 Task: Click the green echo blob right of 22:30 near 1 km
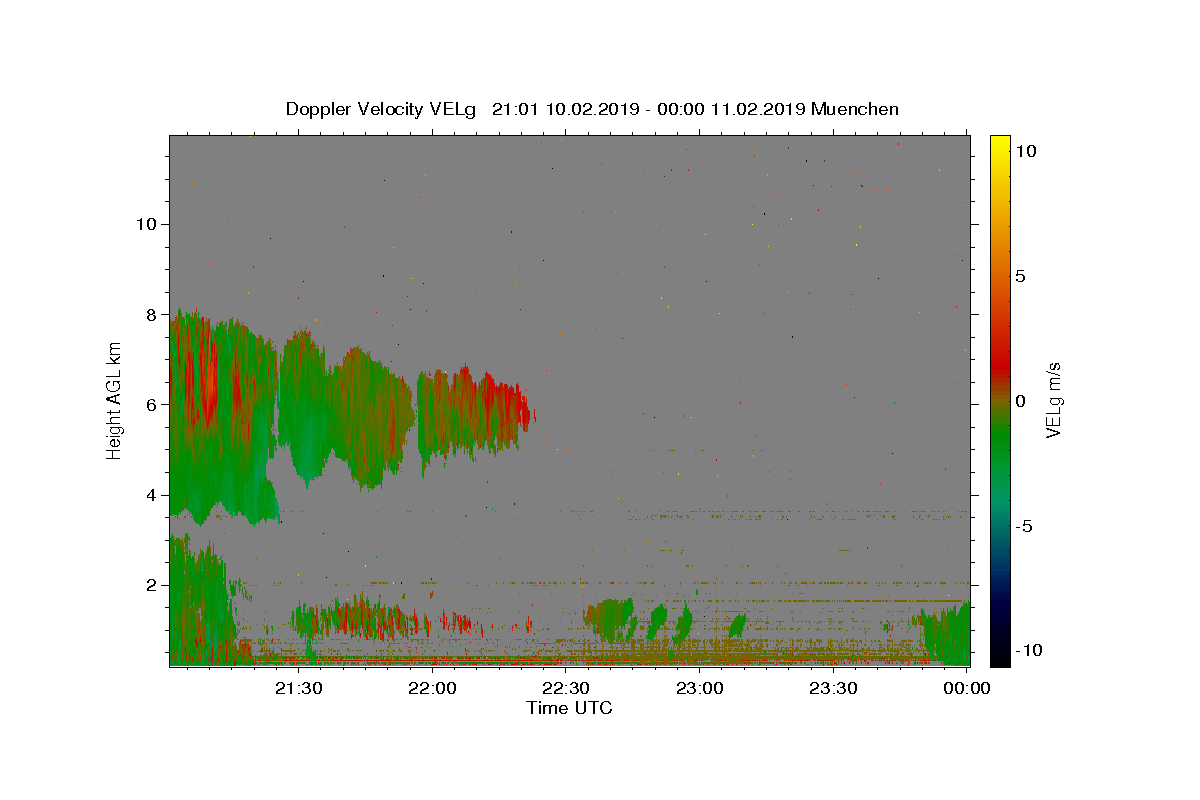[x=608, y=620]
